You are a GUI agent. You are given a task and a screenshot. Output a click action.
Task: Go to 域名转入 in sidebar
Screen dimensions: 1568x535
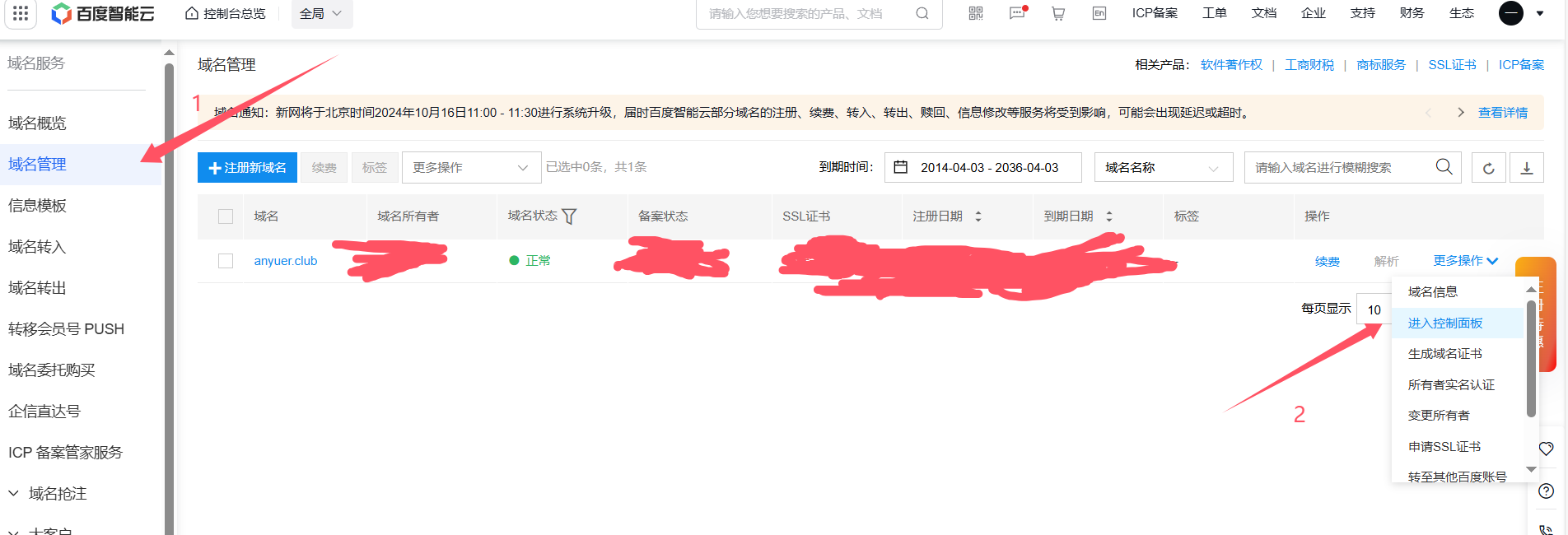pos(37,247)
